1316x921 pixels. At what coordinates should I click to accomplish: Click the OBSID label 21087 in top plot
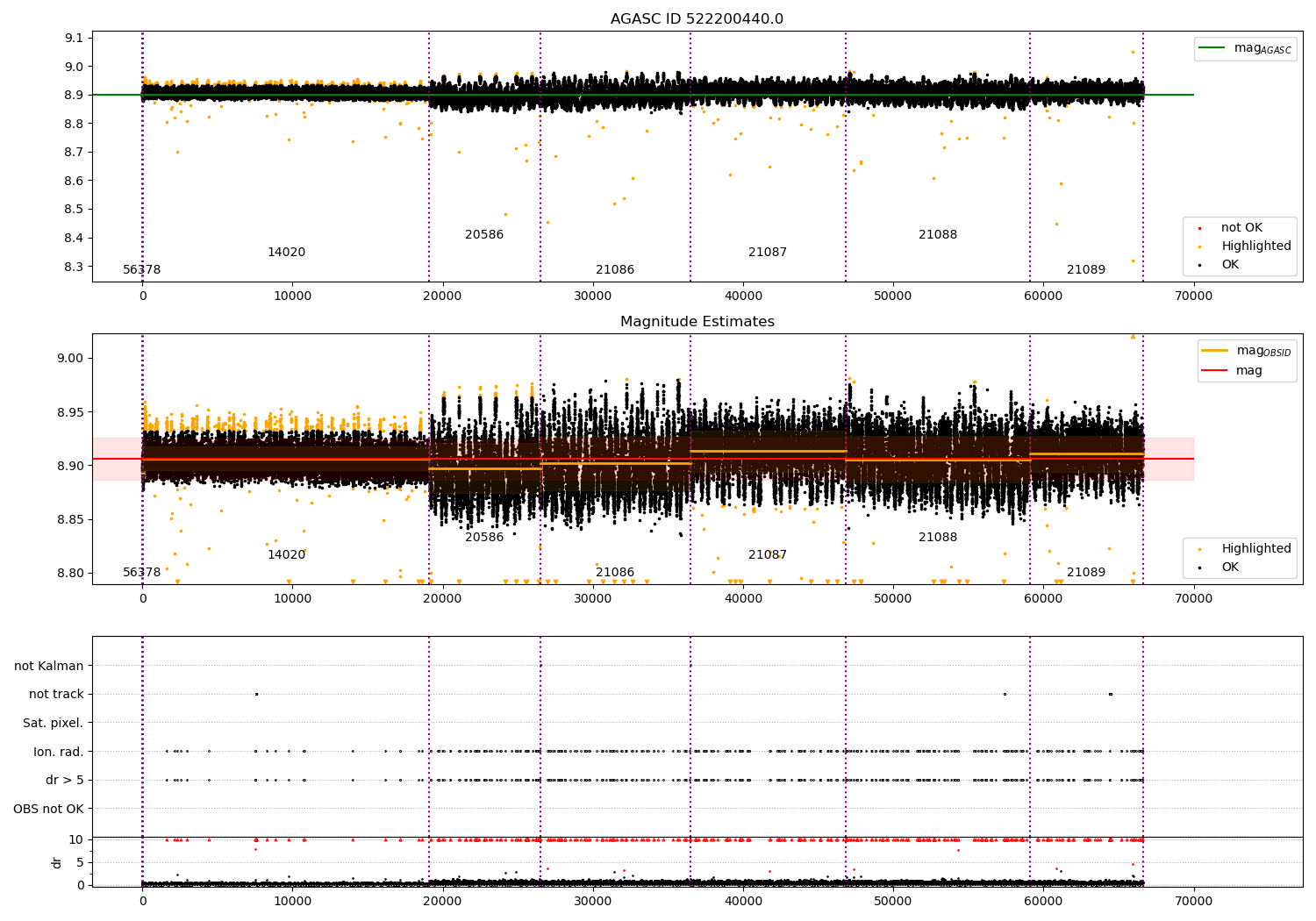(768, 253)
